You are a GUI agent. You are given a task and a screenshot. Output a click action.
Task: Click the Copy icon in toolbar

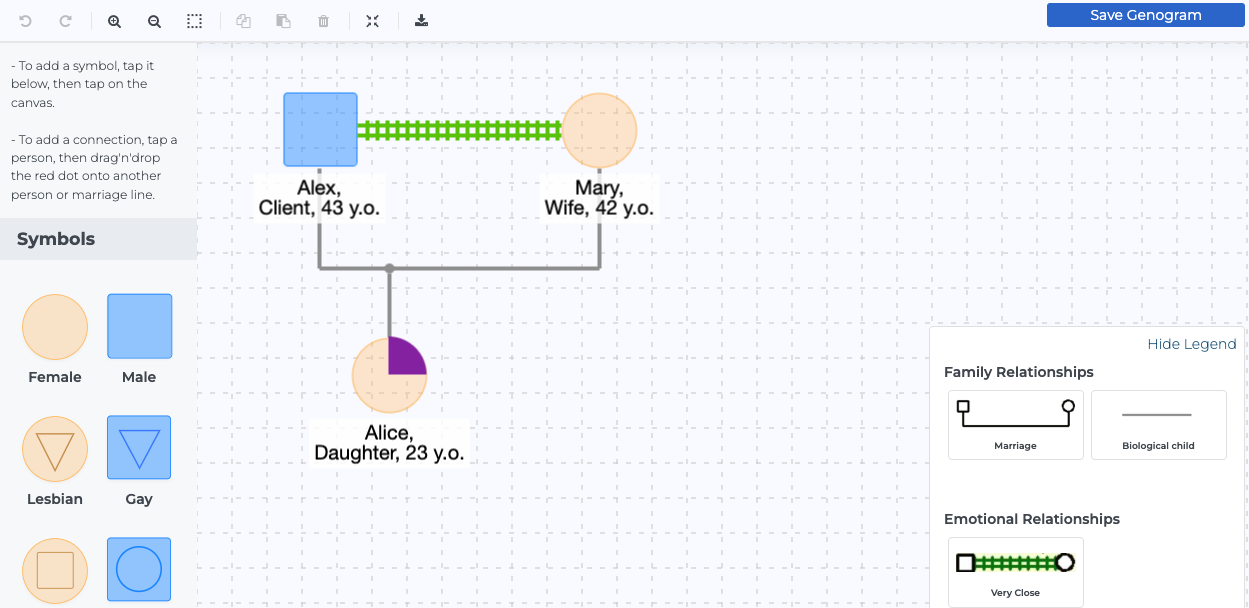click(x=243, y=21)
